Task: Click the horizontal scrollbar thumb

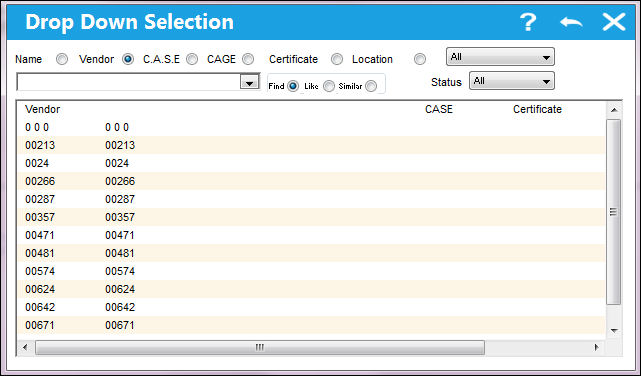Action: [x=260, y=347]
